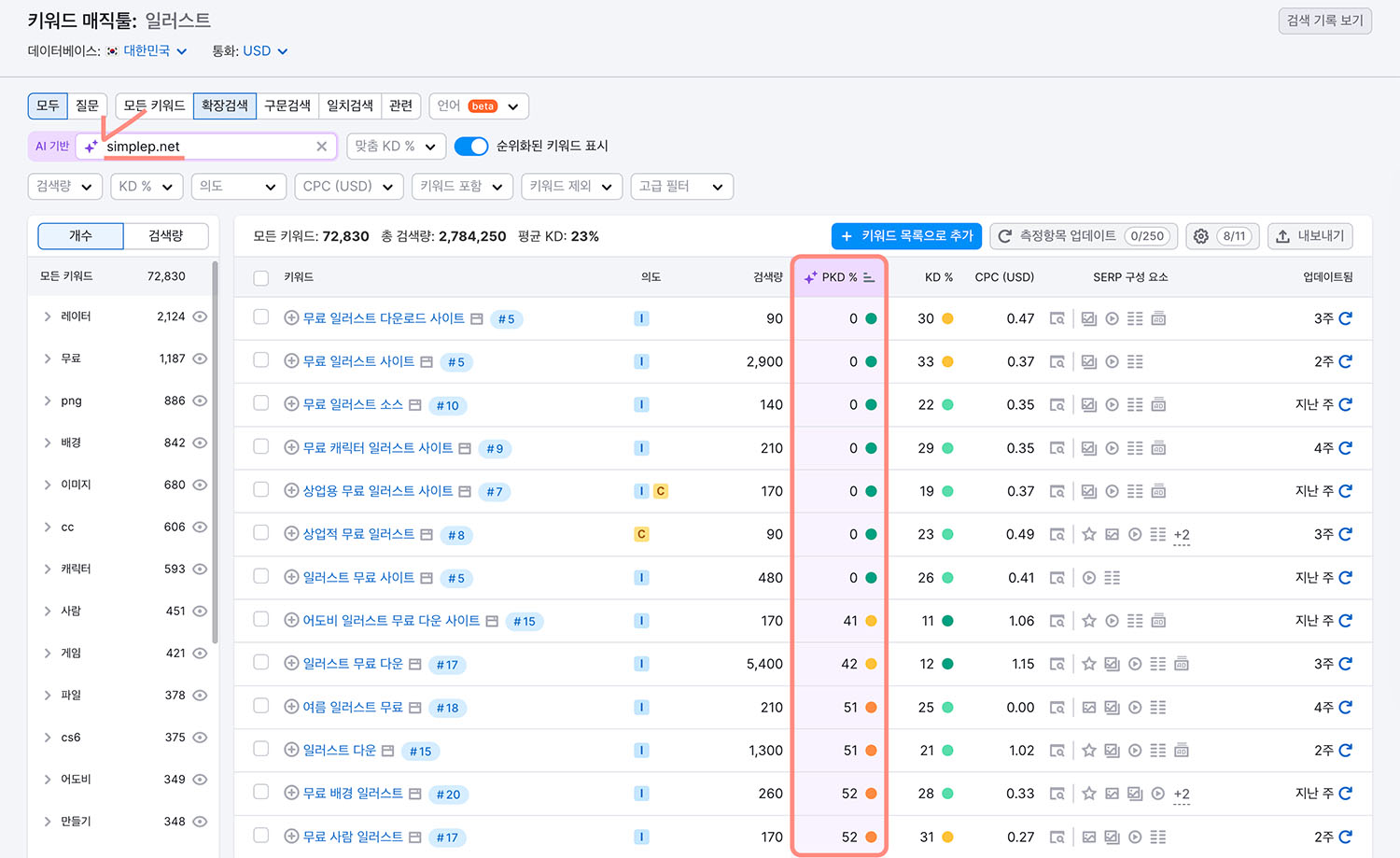The image size is (1400, 858).
Task: Add 무료 일러스트 다운로드 사이트 with plus icon
Action: 291,318
